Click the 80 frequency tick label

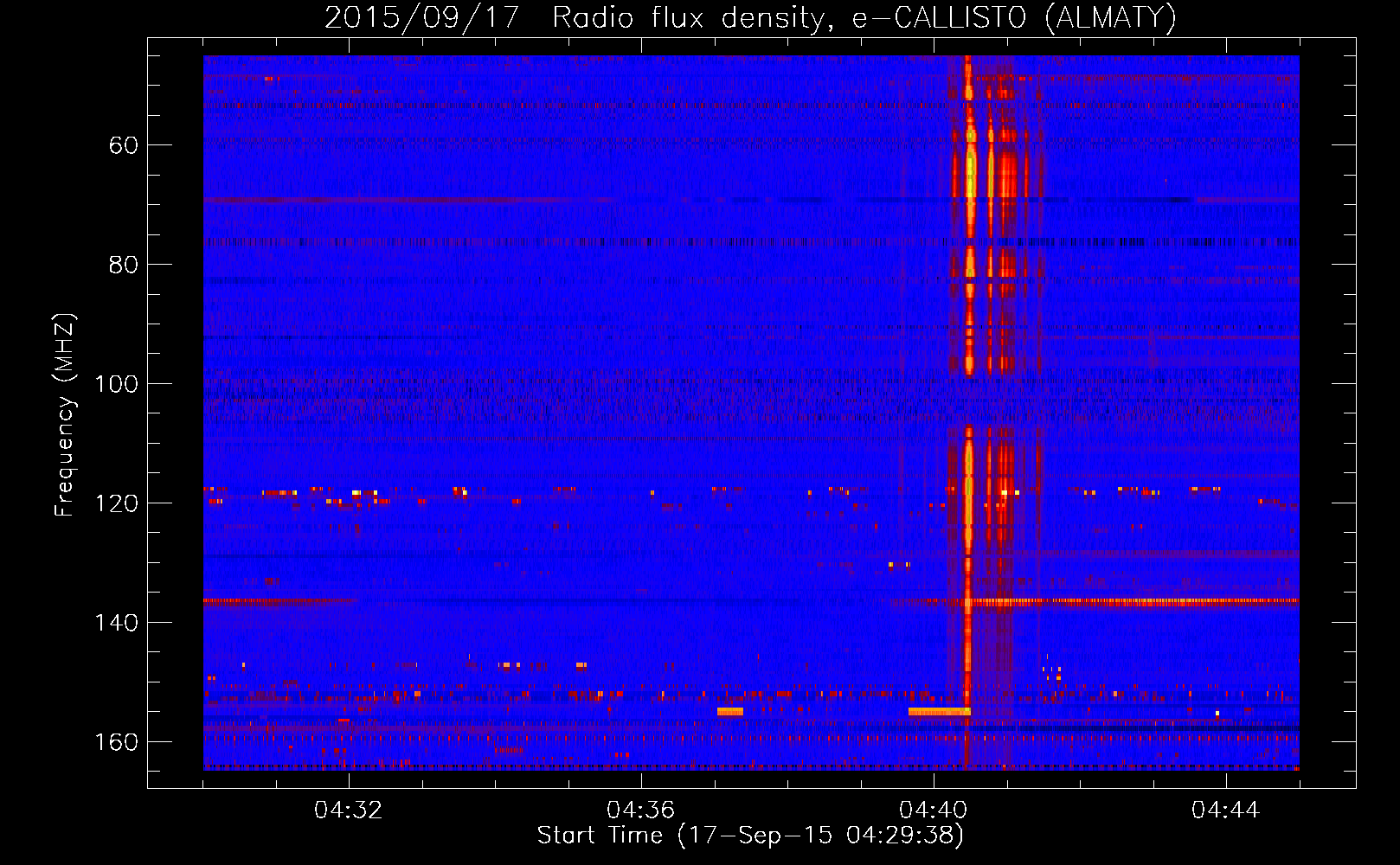point(124,265)
